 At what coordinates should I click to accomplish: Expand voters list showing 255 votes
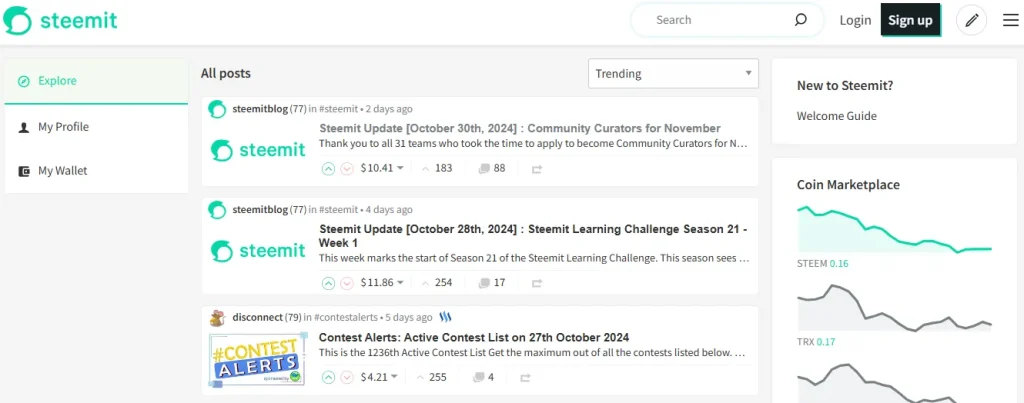[x=431, y=377]
